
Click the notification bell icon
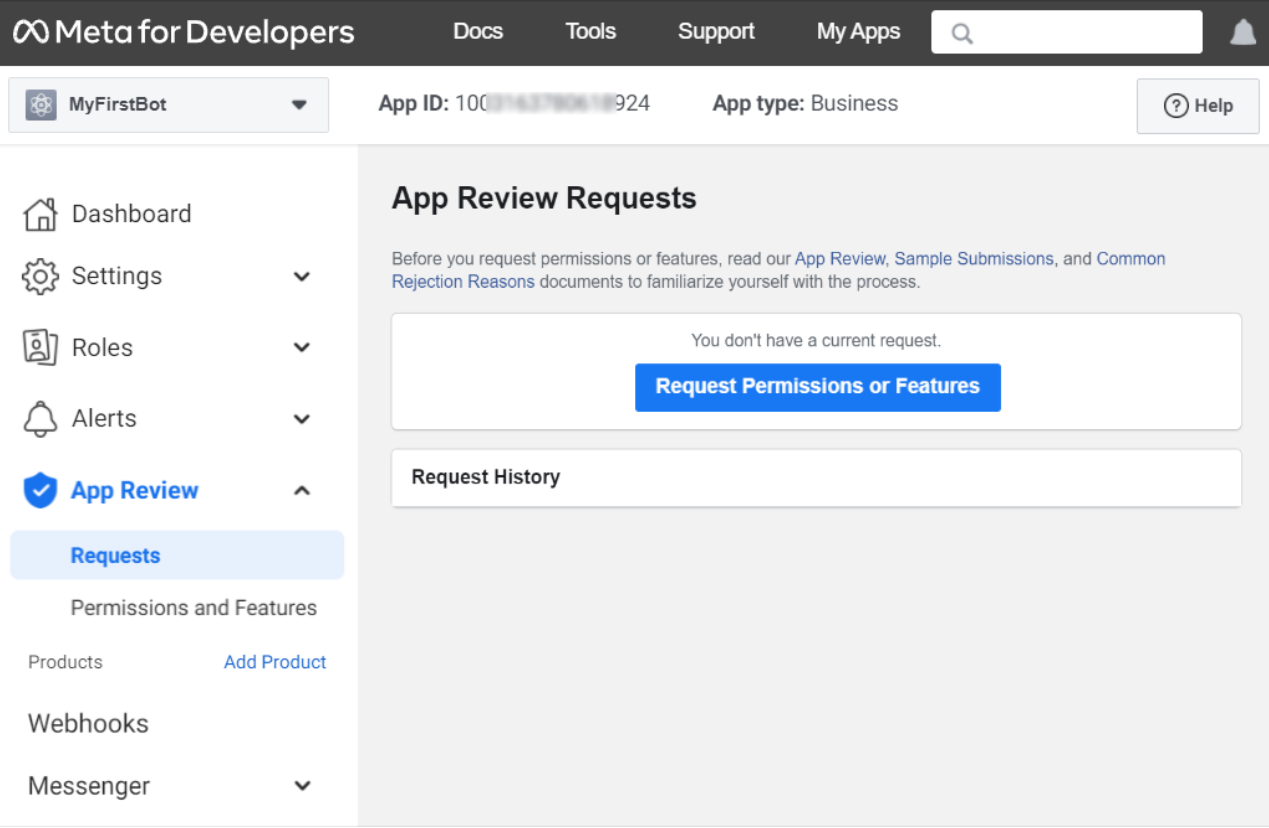[x=1242, y=33]
